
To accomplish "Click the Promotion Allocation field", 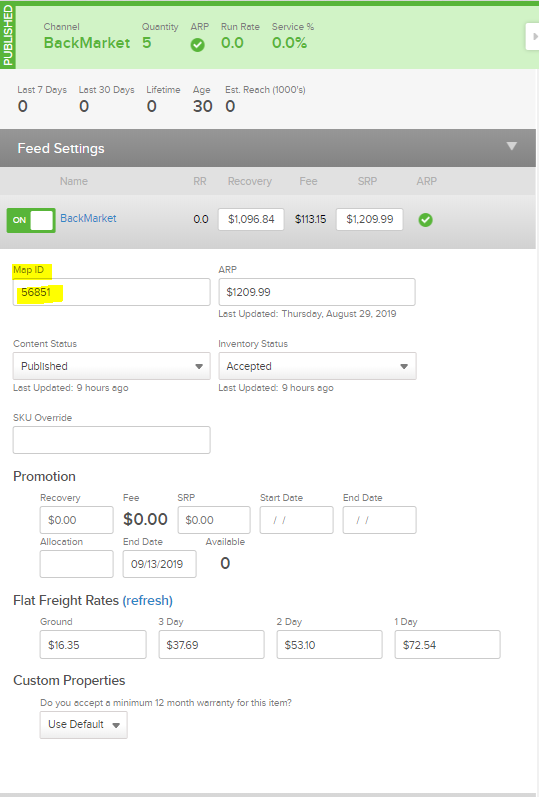I will 76,564.
